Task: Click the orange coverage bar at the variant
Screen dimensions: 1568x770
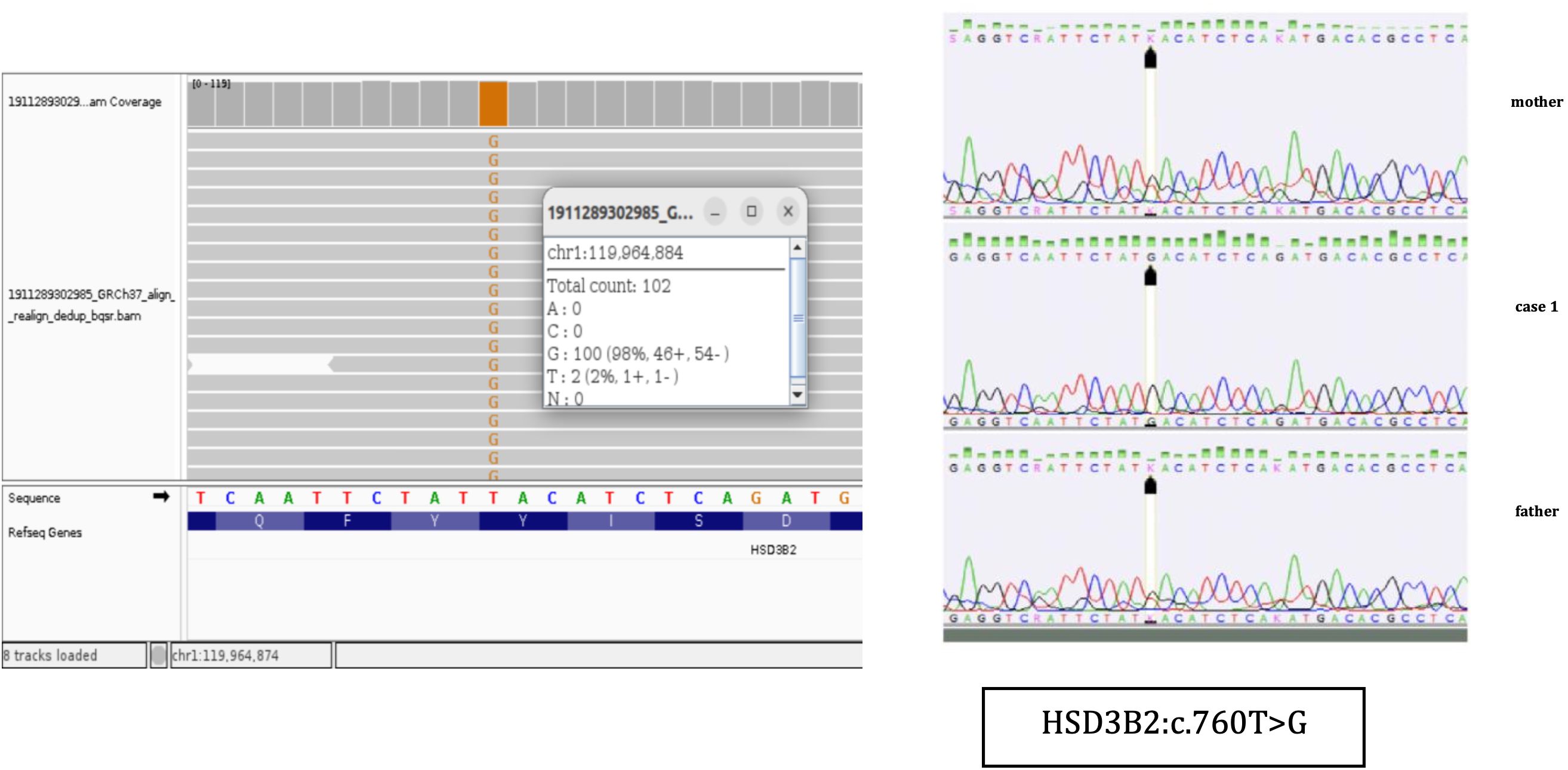Action: pos(492,104)
